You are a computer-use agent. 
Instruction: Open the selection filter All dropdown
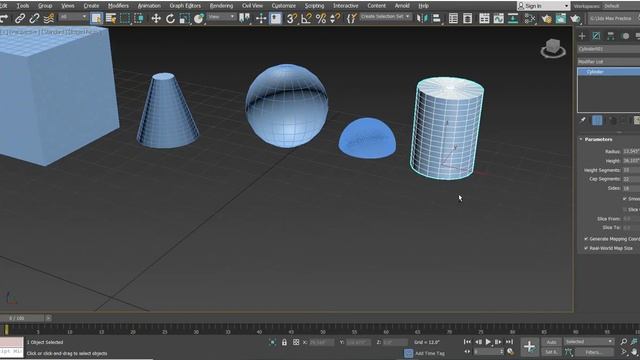pyautogui.click(x=73, y=17)
